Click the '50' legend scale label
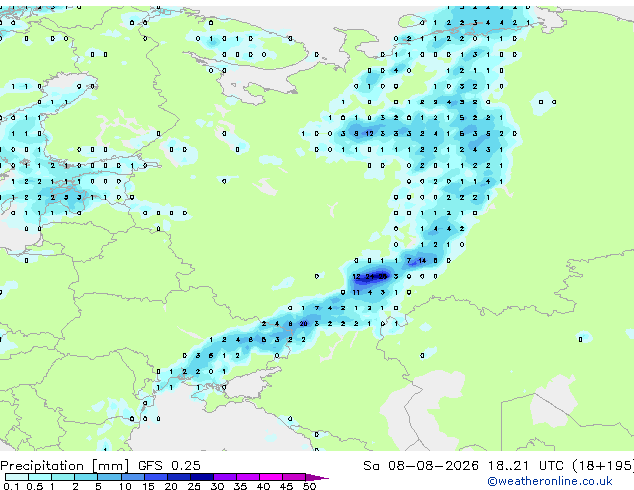634x490 pixels. point(309,486)
